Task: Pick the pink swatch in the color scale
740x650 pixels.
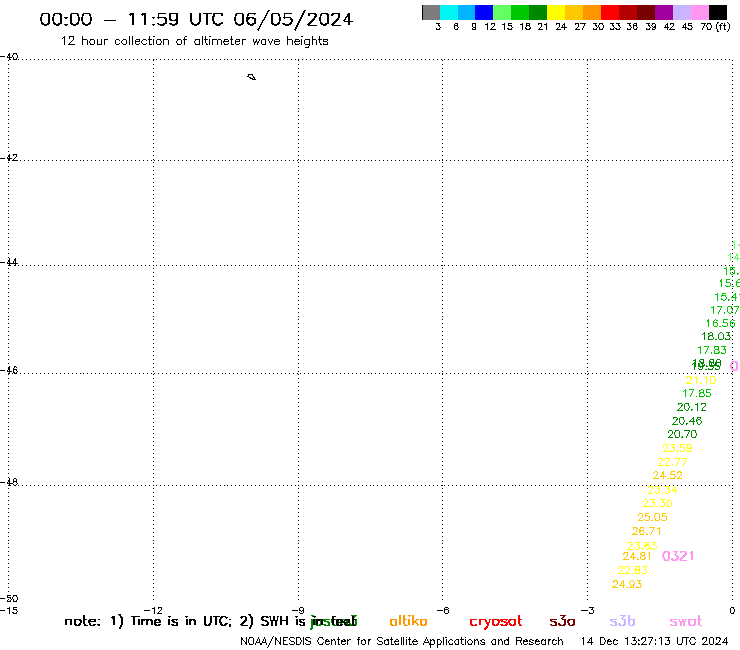Action: [x=700, y=13]
